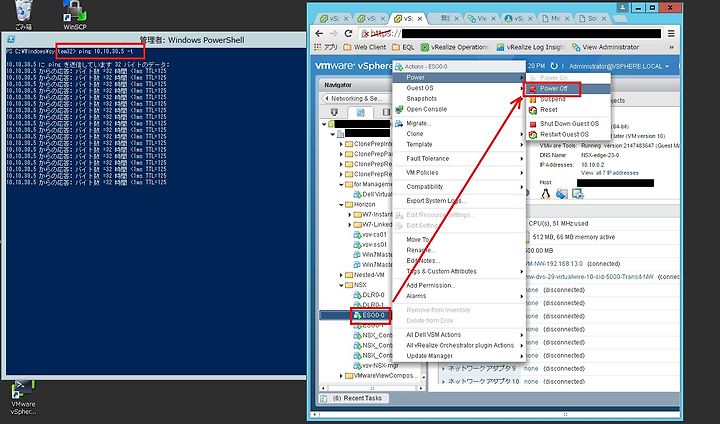Collapse the Horizon folder
The height and width of the screenshot is (424, 720).
pyautogui.click(x=341, y=204)
